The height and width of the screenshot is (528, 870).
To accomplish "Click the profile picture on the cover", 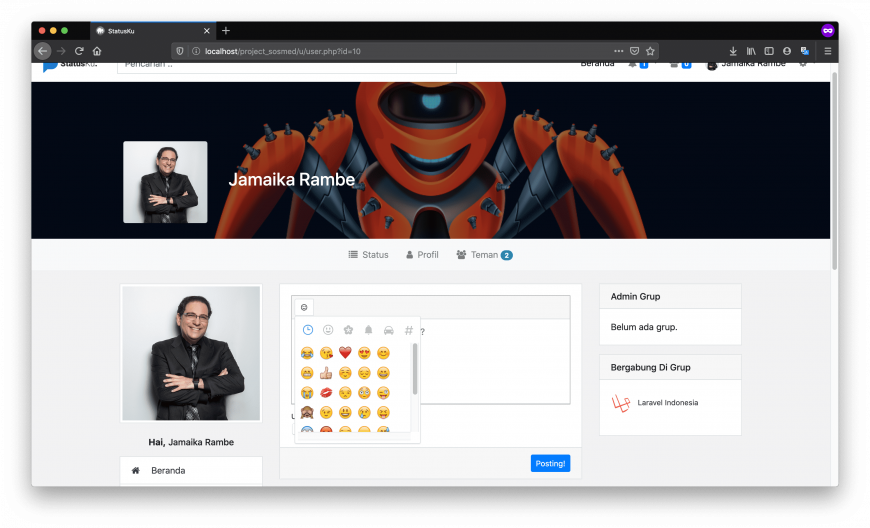I will point(165,182).
